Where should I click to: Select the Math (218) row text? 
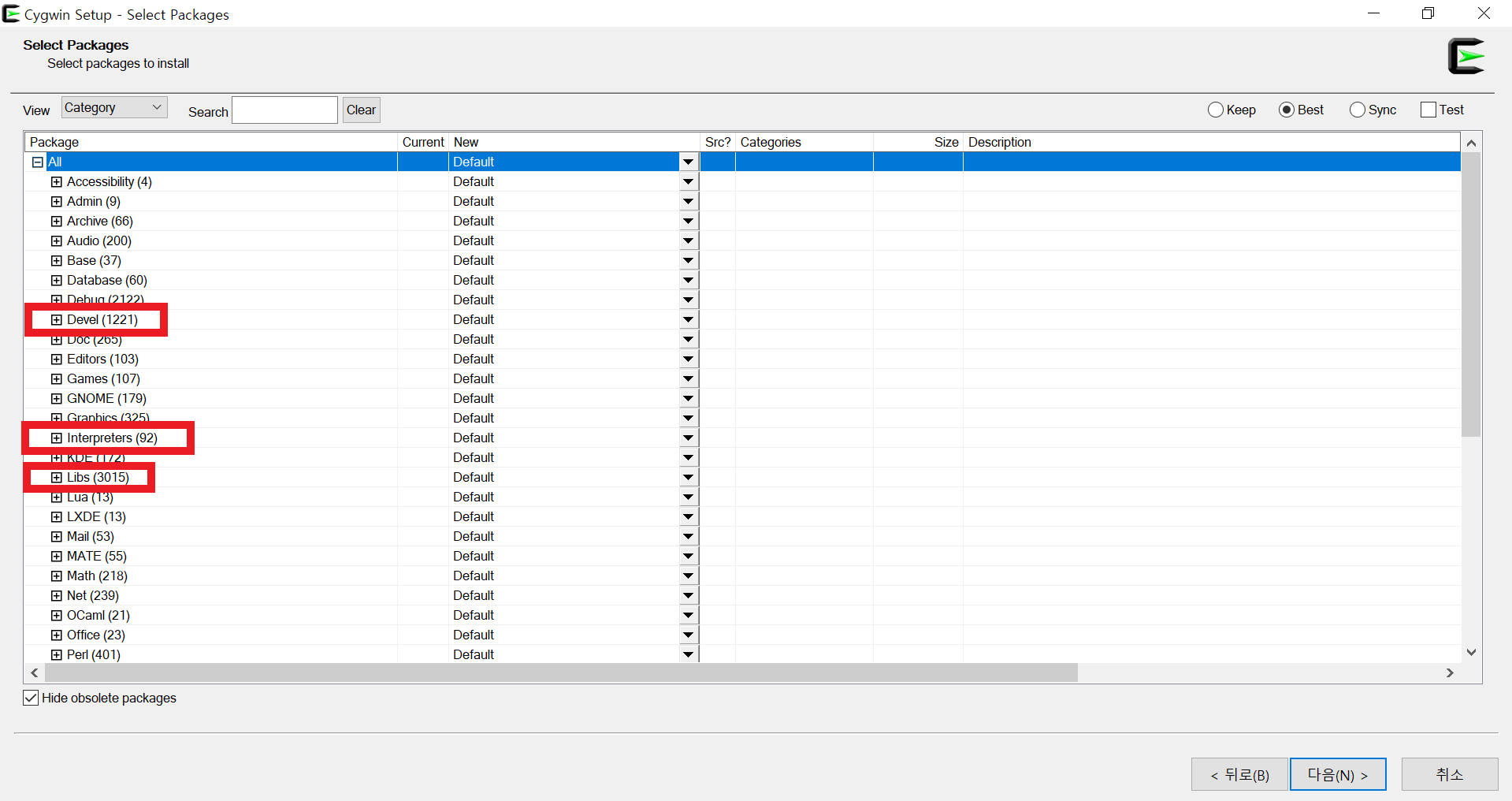[x=97, y=576]
